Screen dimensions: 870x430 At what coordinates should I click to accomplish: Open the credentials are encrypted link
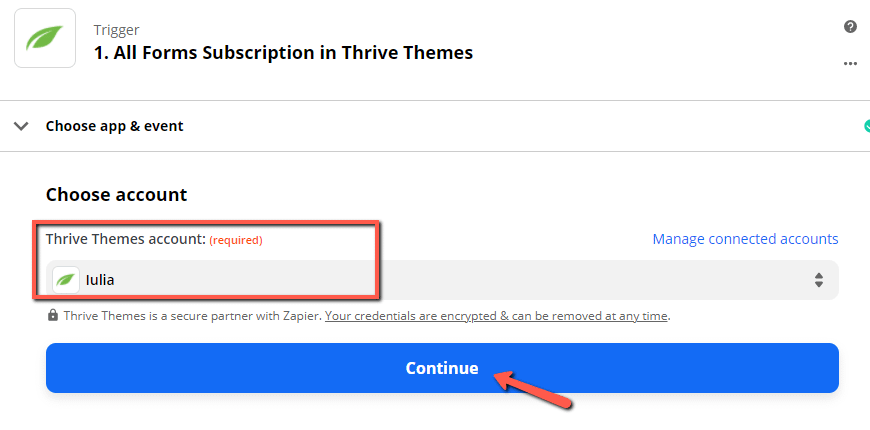[496, 316]
